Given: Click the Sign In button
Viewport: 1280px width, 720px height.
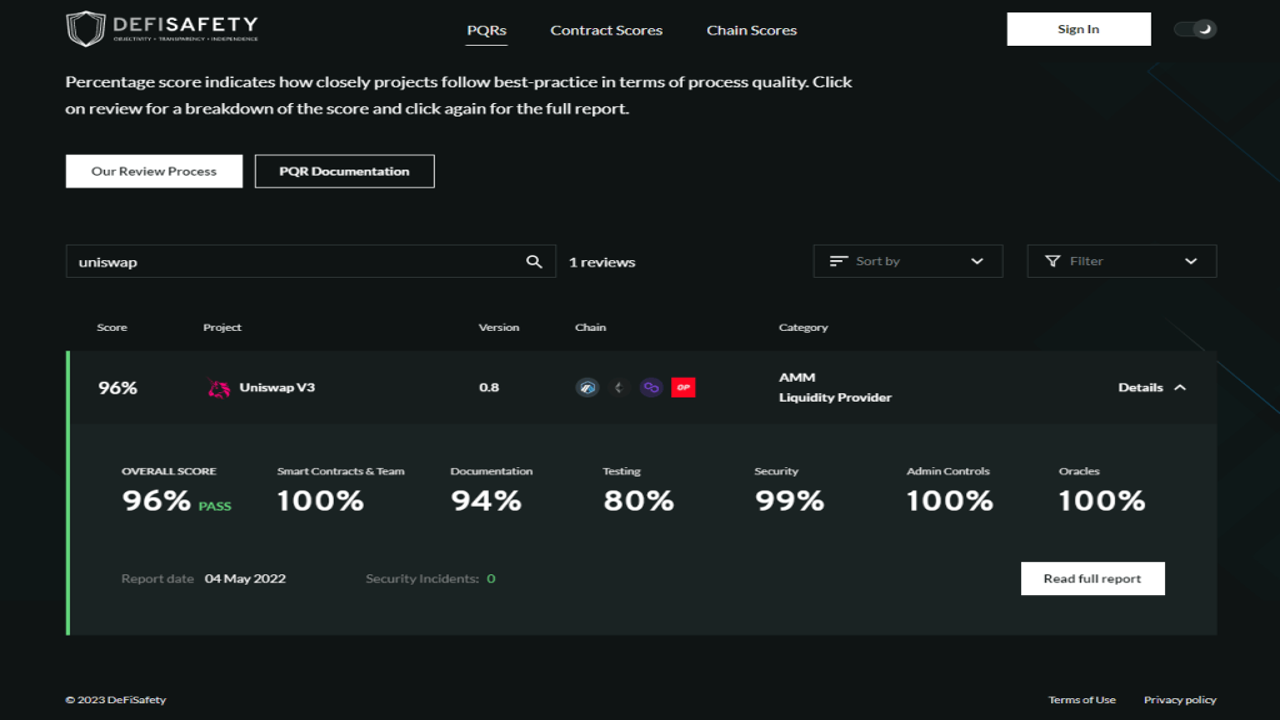Looking at the screenshot, I should pyautogui.click(x=1079, y=29).
